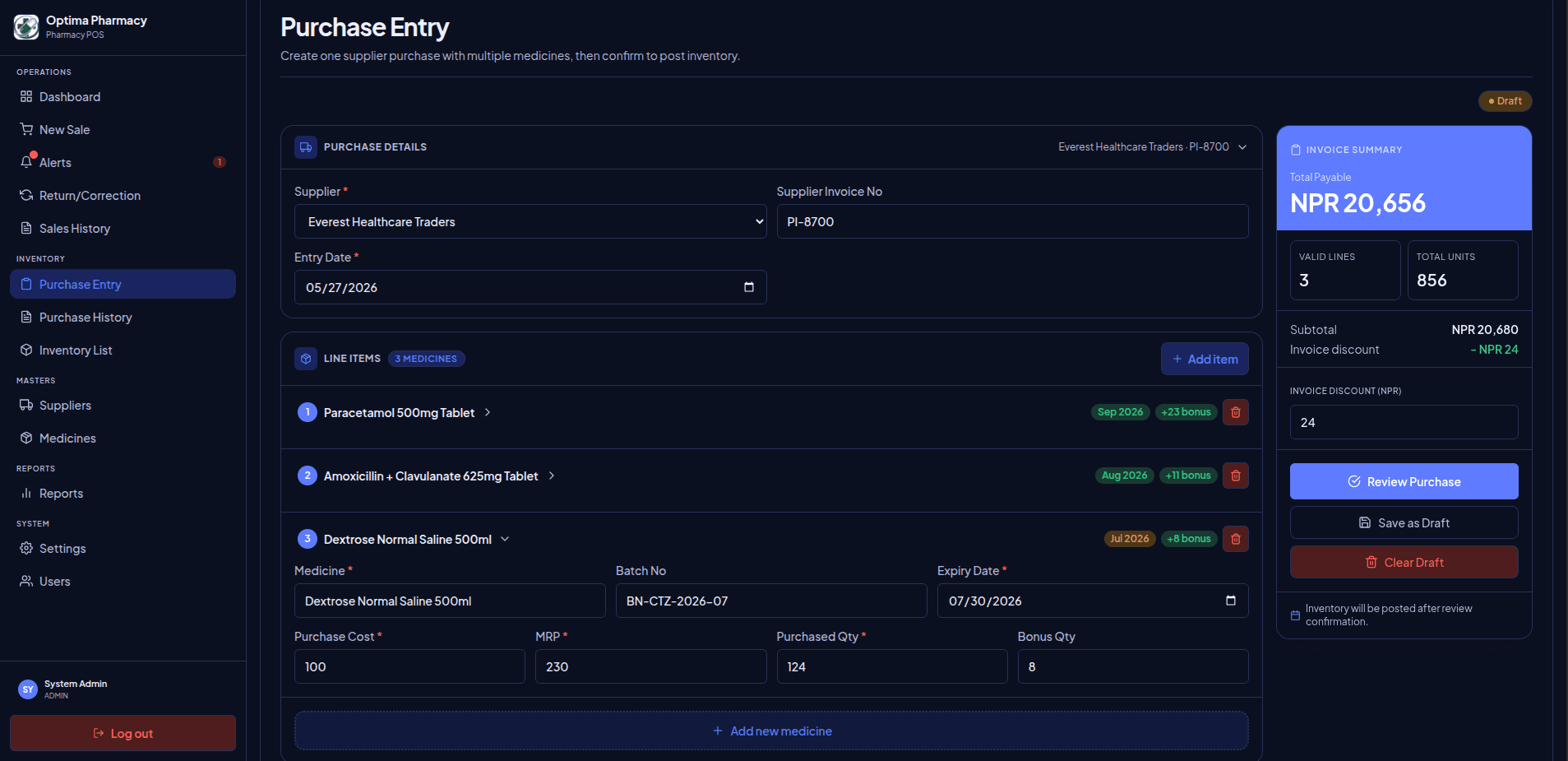
Task: Click the Aug 2026 expiry badge
Action: pyautogui.click(x=1124, y=476)
